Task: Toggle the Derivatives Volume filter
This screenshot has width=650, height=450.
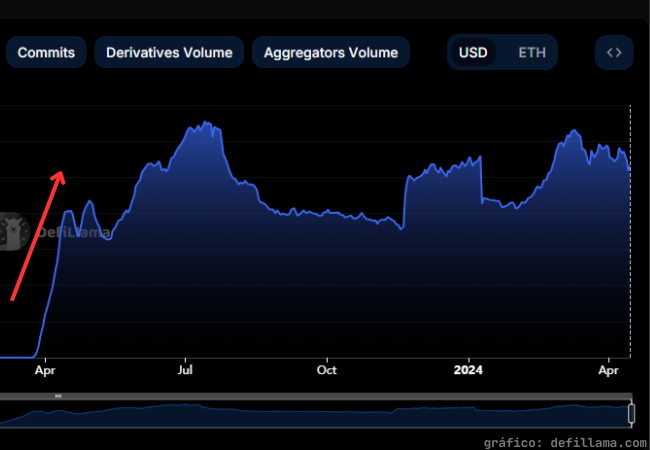Action: (x=169, y=52)
